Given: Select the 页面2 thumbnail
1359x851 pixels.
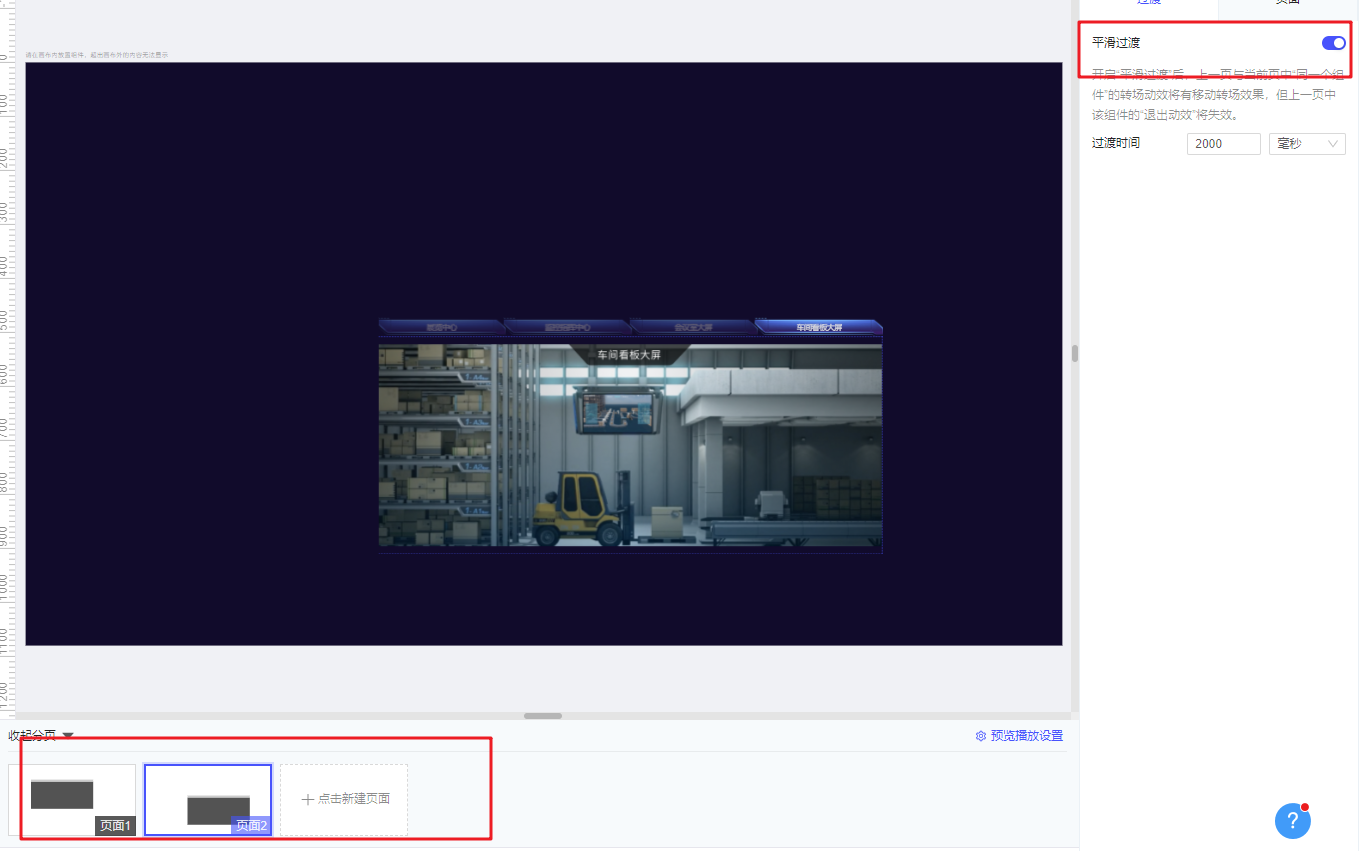Looking at the screenshot, I should click(x=208, y=799).
